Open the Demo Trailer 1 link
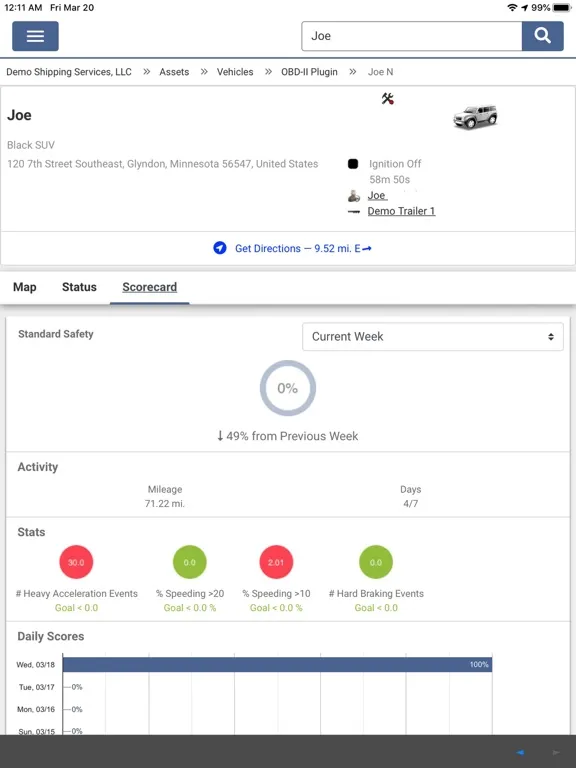 tap(401, 211)
